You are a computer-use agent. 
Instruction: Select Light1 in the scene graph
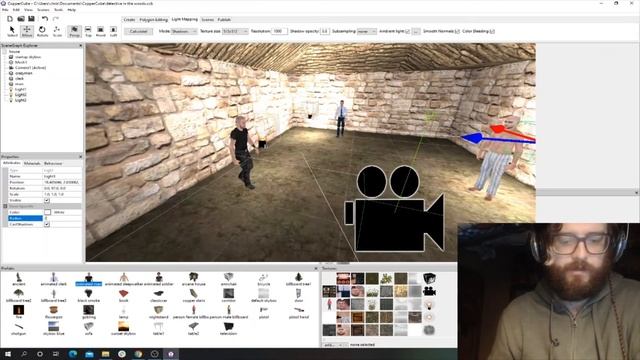coord(20,89)
